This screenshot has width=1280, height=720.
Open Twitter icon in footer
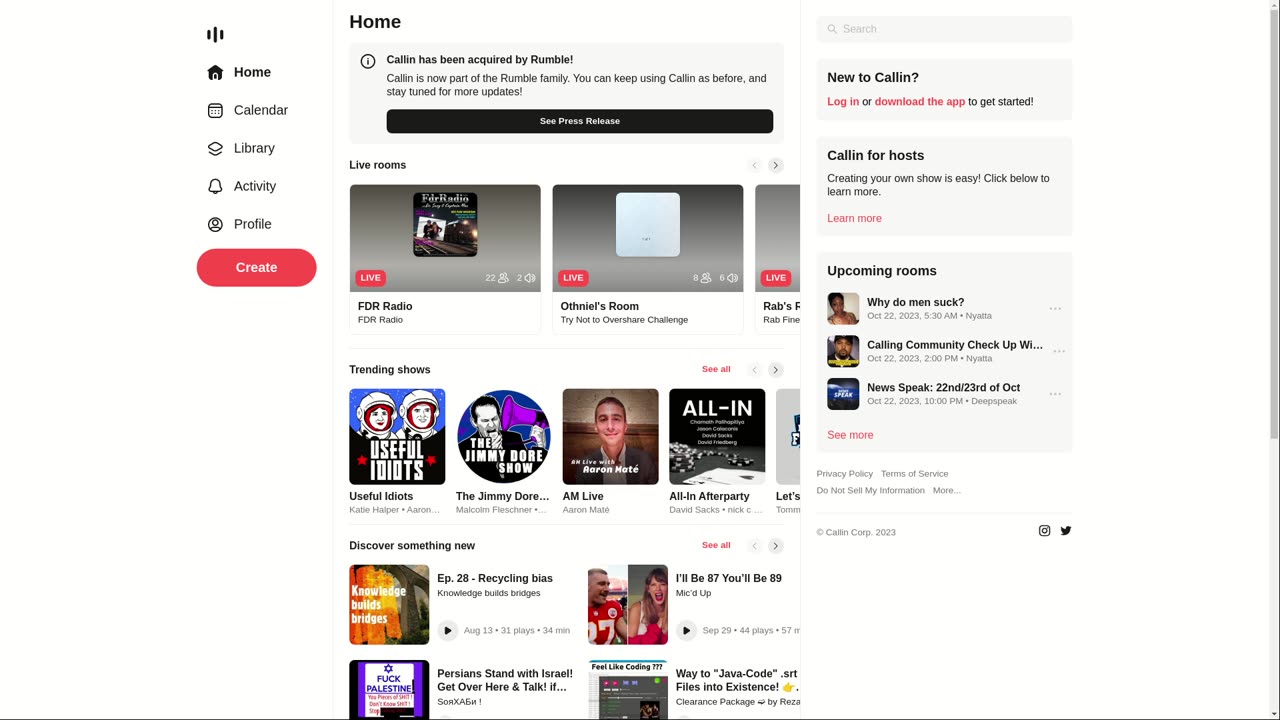1066,531
